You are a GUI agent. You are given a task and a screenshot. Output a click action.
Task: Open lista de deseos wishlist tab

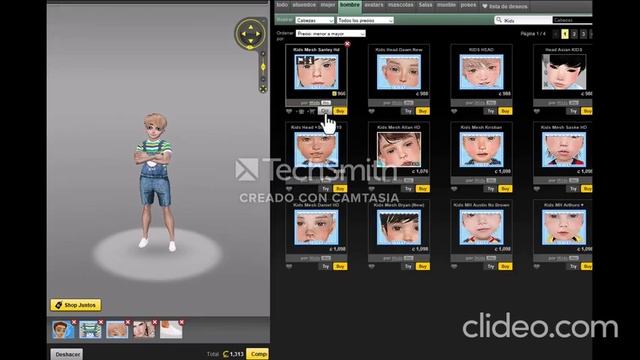point(505,6)
